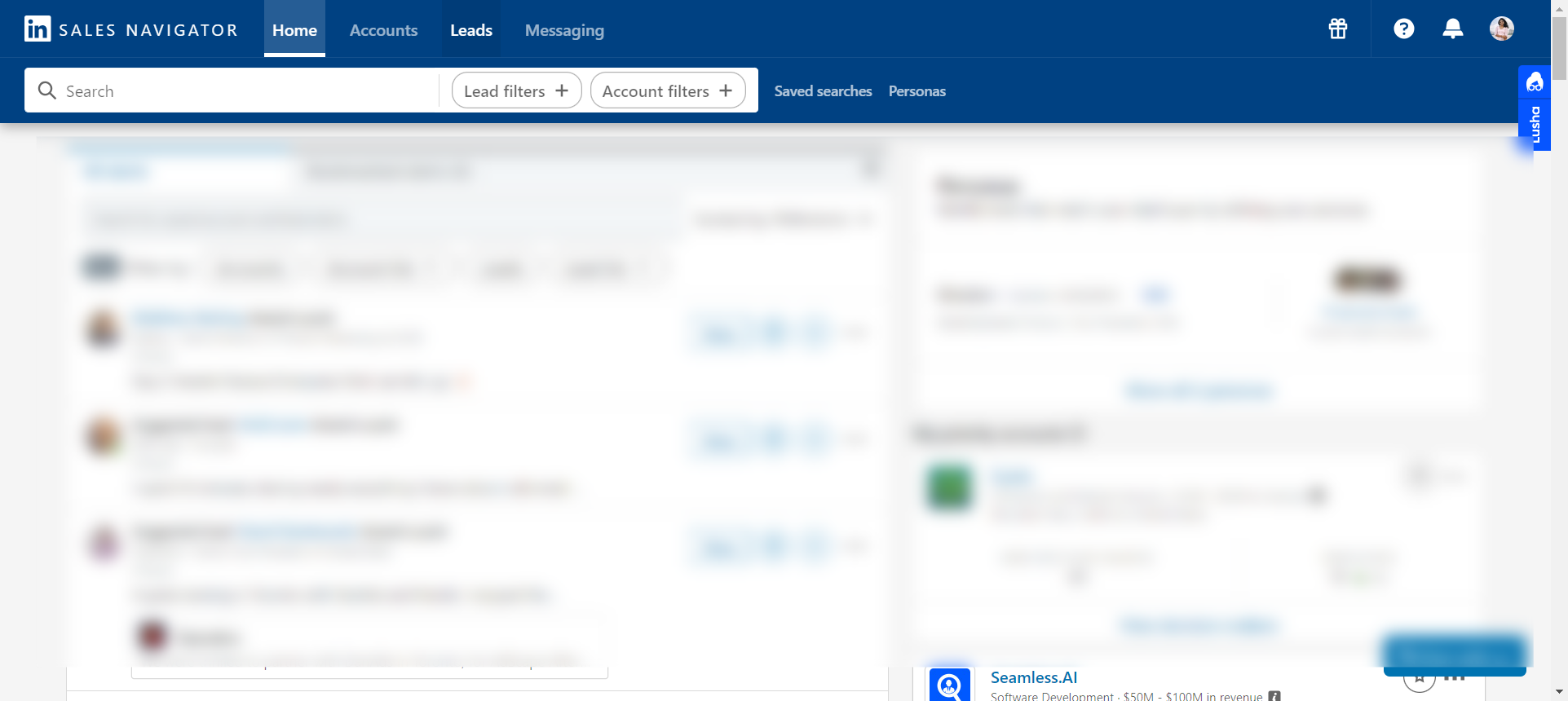
Task: Open the notifications bell
Action: [1452, 29]
